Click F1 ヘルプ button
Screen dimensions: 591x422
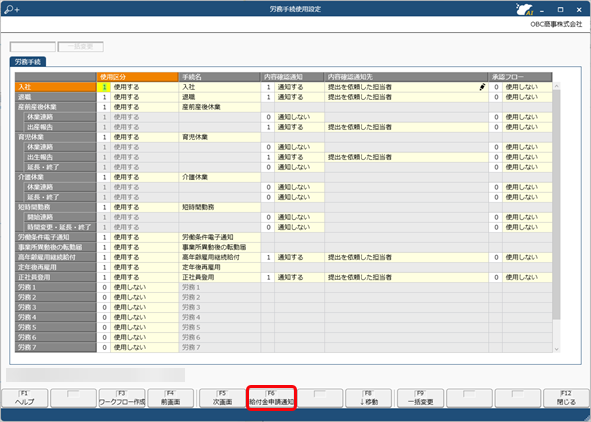click(25, 398)
